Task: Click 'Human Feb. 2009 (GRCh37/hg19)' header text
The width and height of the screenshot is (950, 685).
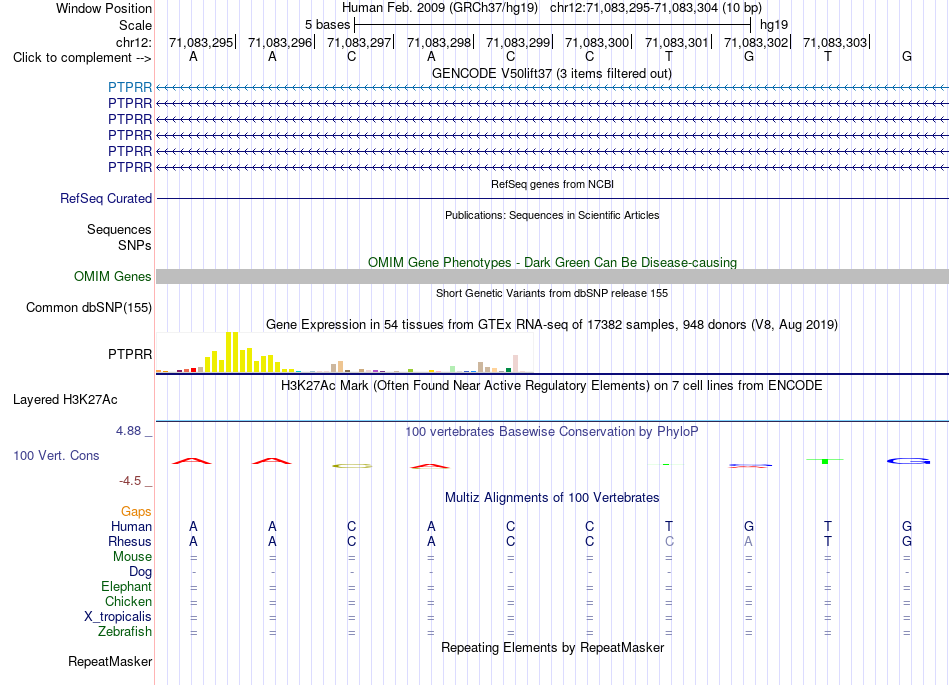Action: pyautogui.click(x=440, y=8)
